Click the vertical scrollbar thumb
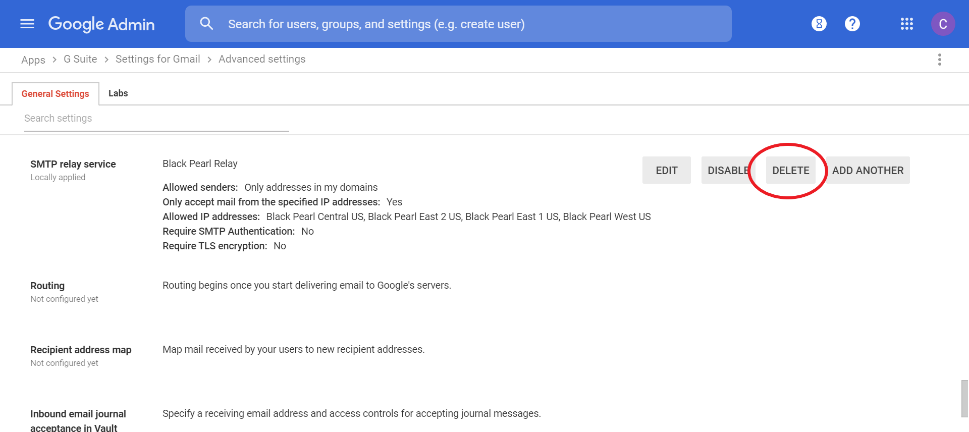Screen dimensions: 969x432 (x=964, y=400)
